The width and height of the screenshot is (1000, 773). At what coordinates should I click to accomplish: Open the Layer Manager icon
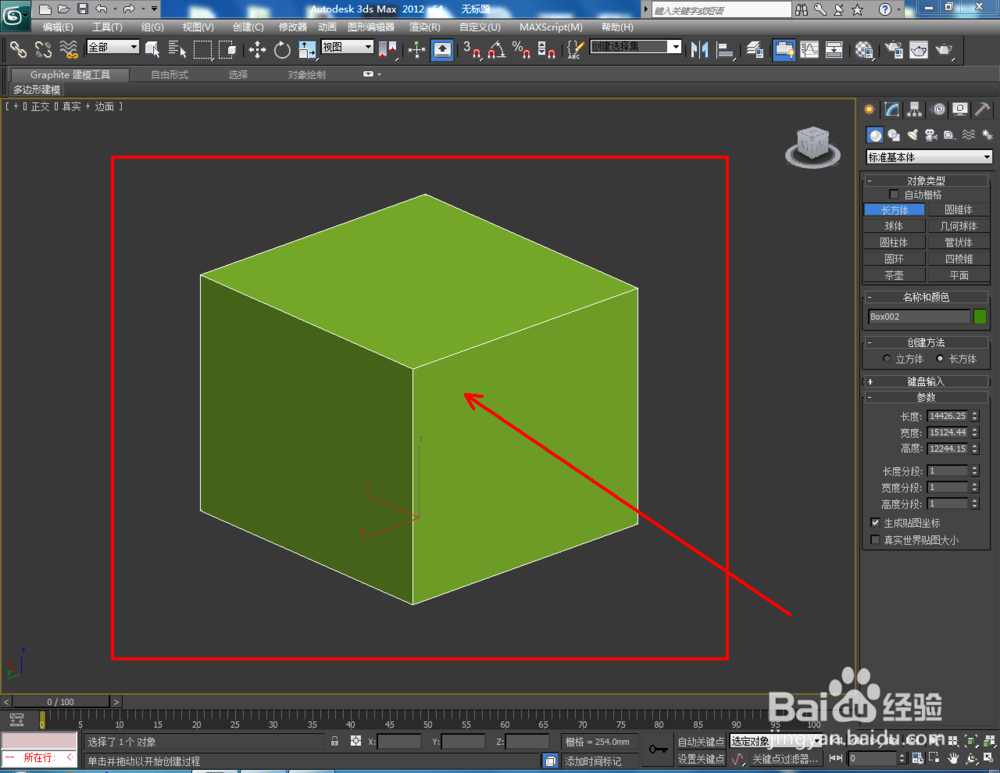pyautogui.click(x=755, y=50)
